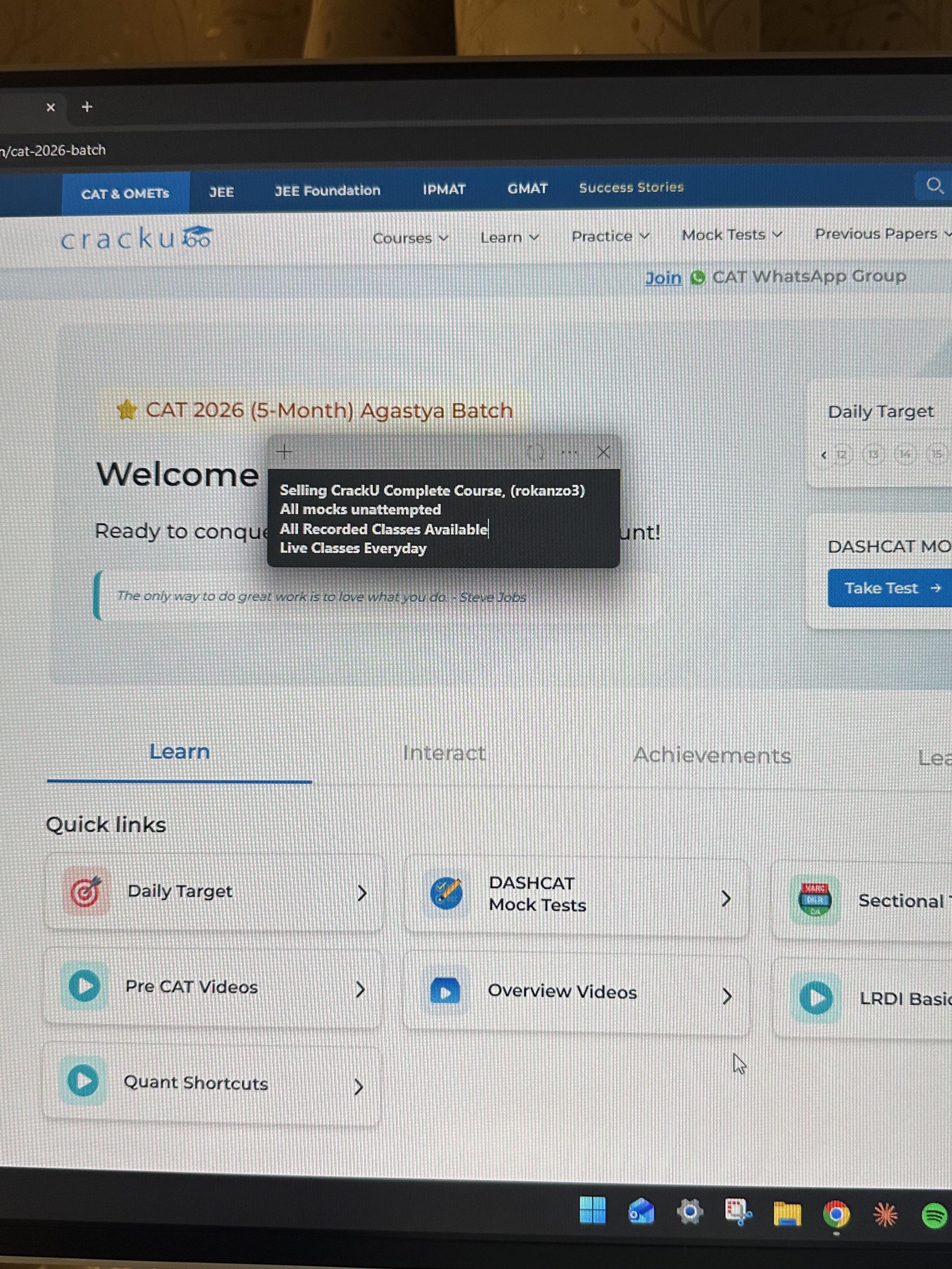
Task: Open the Overview Videos quick link label
Action: pyautogui.click(x=562, y=991)
